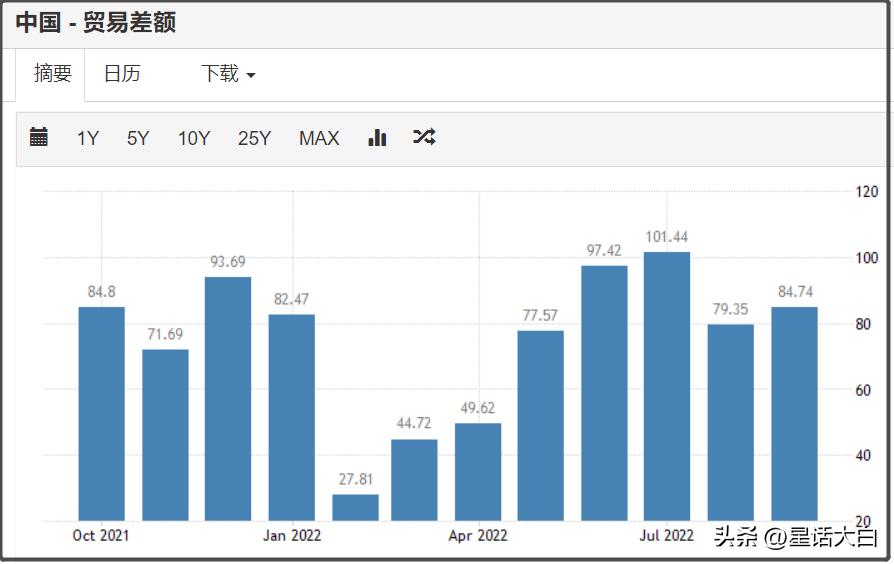Show MAX history range
Image resolution: width=894 pixels, height=564 pixels.
point(319,139)
